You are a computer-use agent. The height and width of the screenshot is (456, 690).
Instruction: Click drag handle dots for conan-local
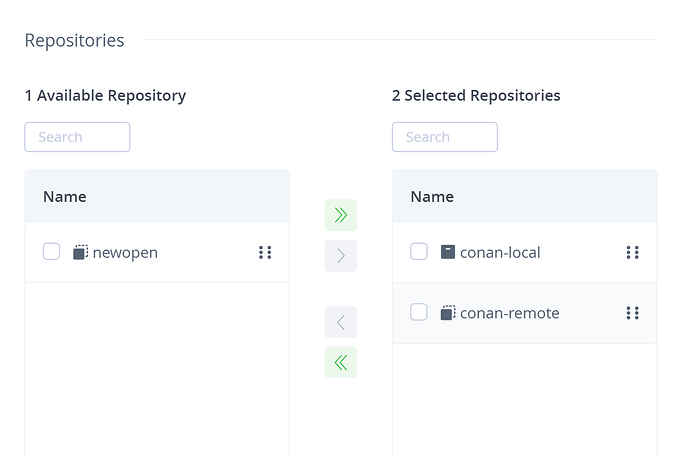632,252
